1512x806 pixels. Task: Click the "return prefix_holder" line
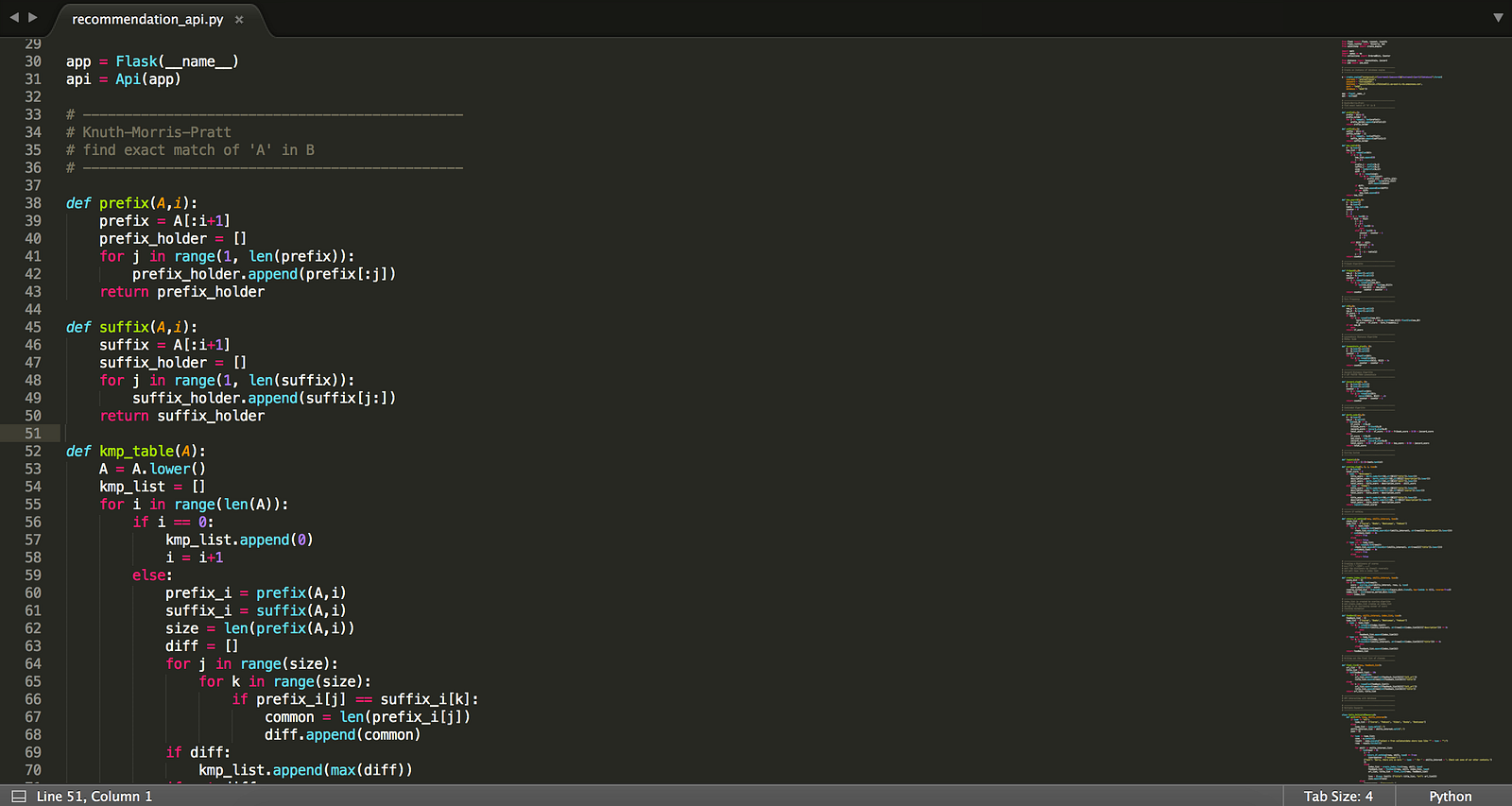point(182,292)
